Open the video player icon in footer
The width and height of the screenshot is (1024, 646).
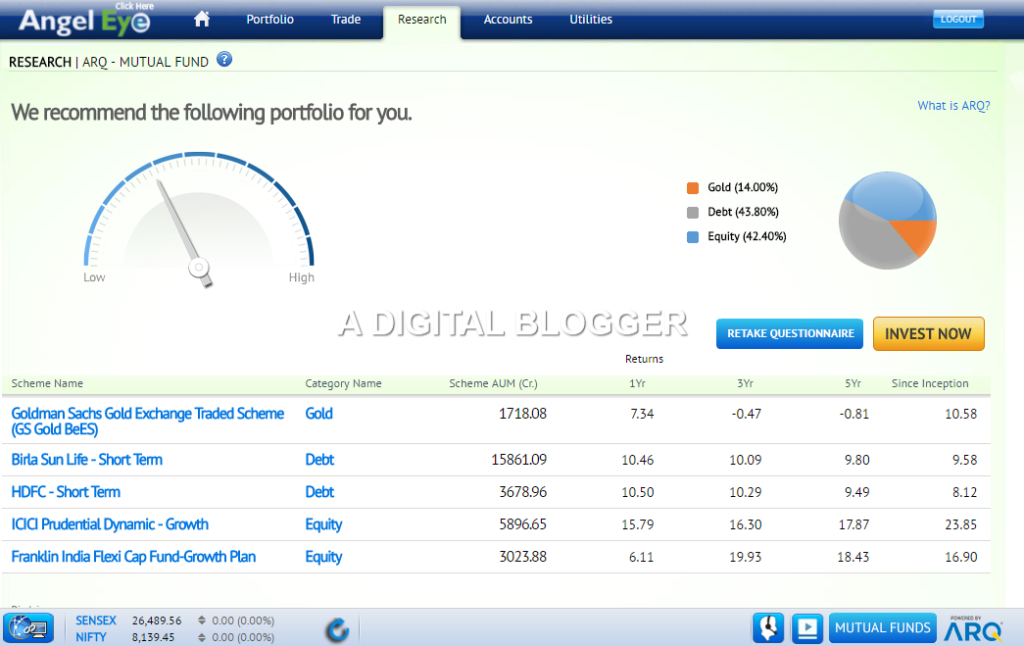click(806, 628)
